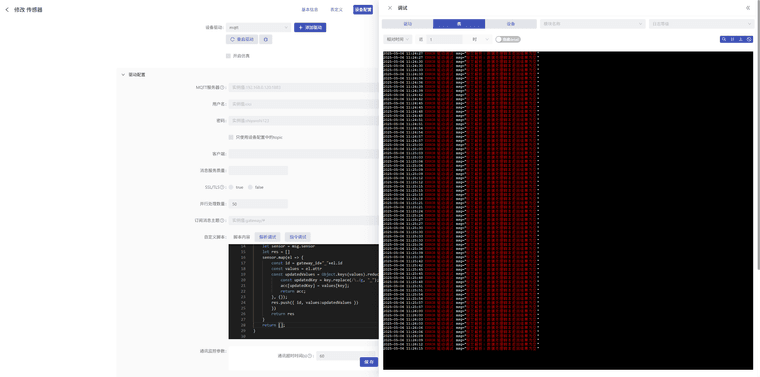Screen dimensions: 760x377
Task: Click the back arrow beside 修改 传感器
Action: tap(7, 10)
